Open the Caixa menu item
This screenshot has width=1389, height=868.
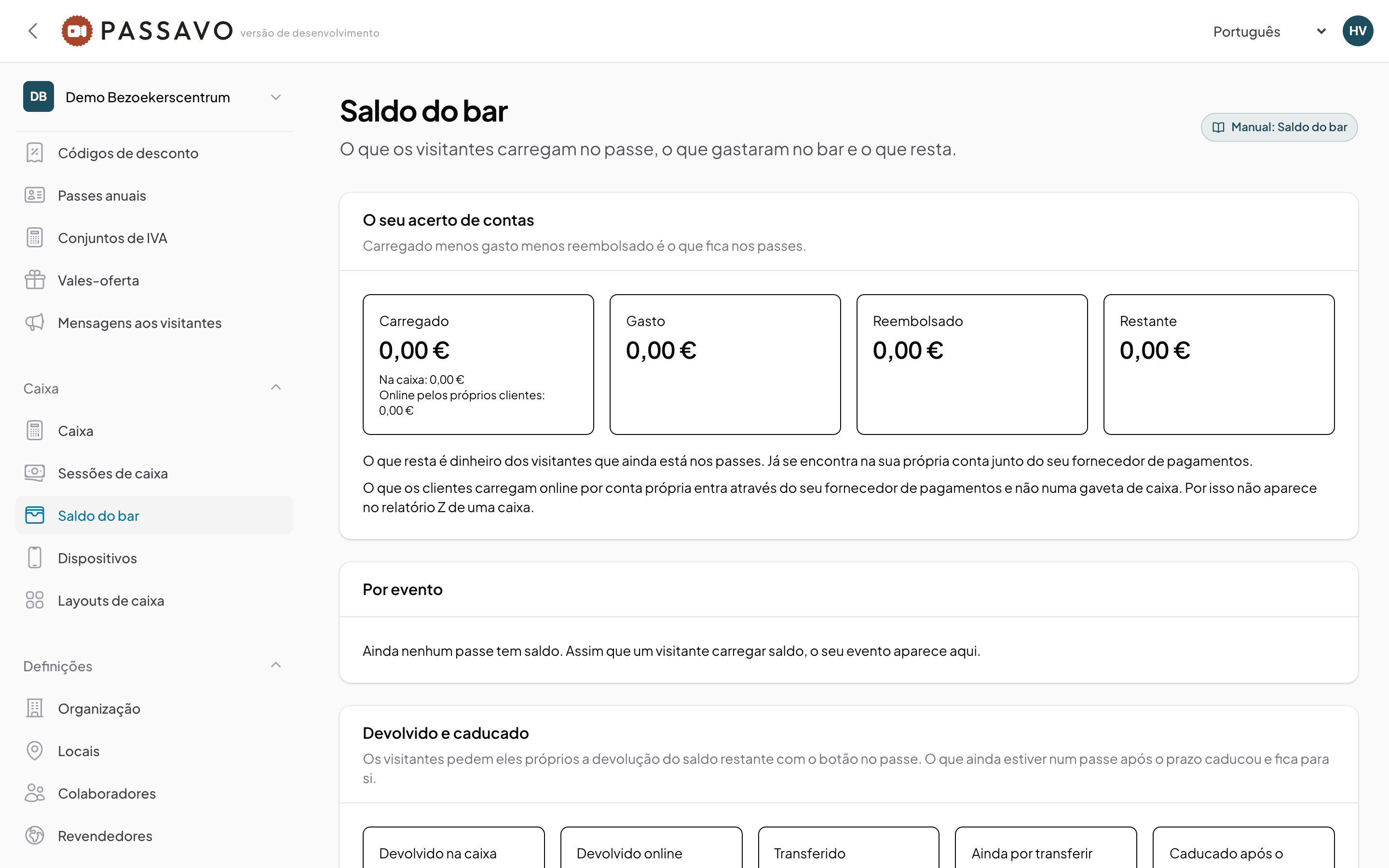pos(154,431)
